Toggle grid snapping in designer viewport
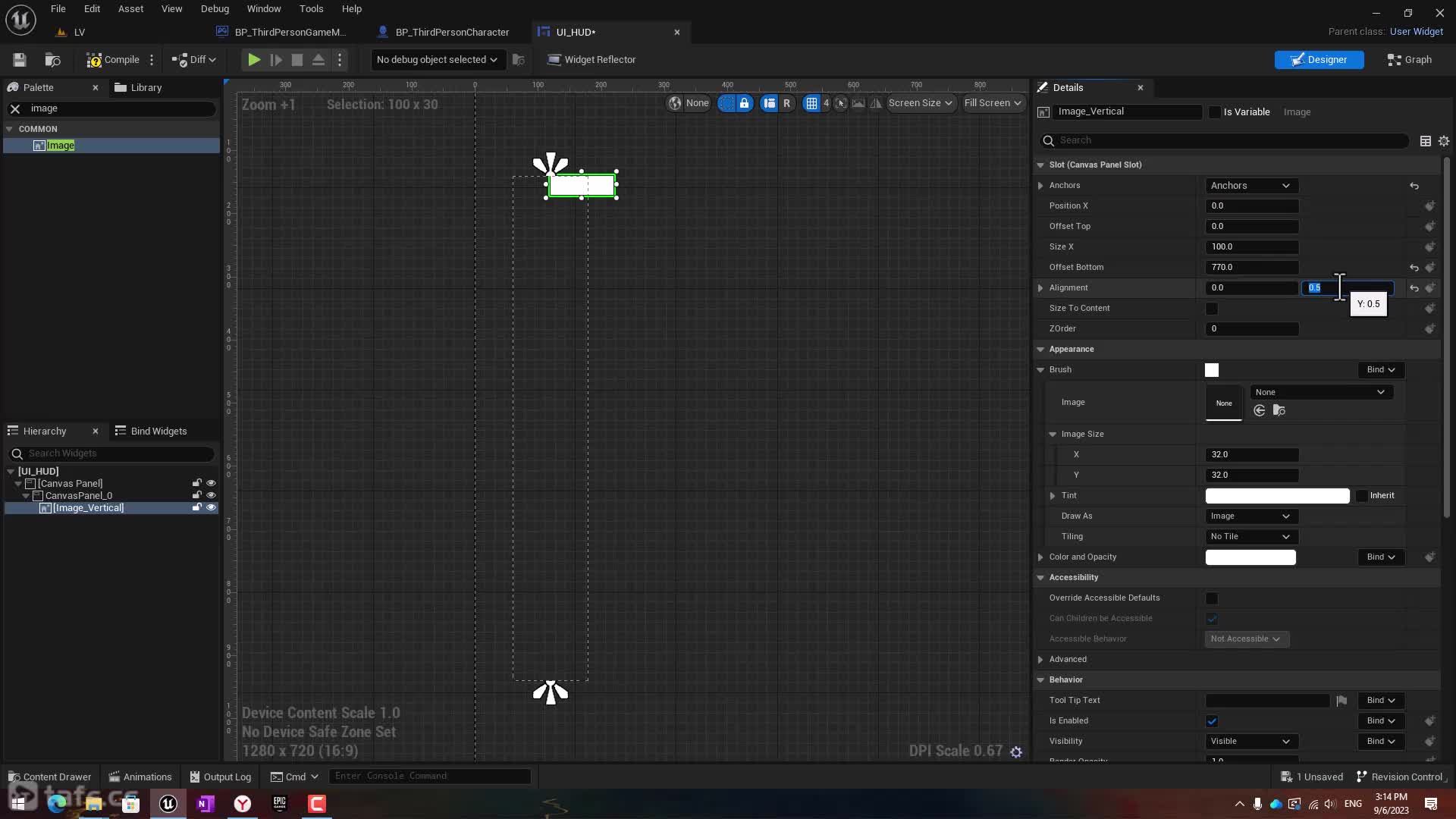This screenshot has width=1456, height=819. point(811,103)
